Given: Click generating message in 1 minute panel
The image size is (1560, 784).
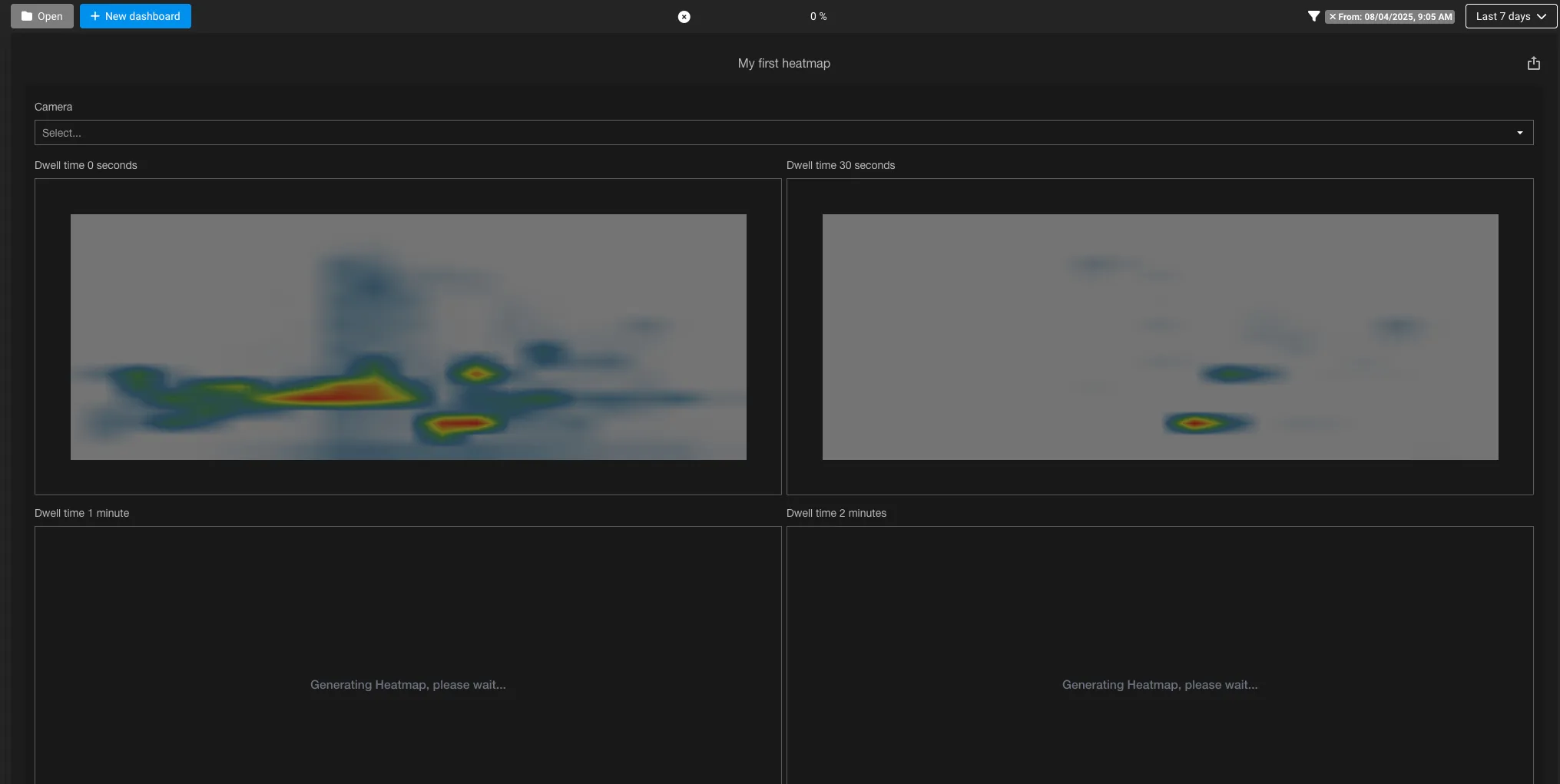Looking at the screenshot, I should 408,684.
